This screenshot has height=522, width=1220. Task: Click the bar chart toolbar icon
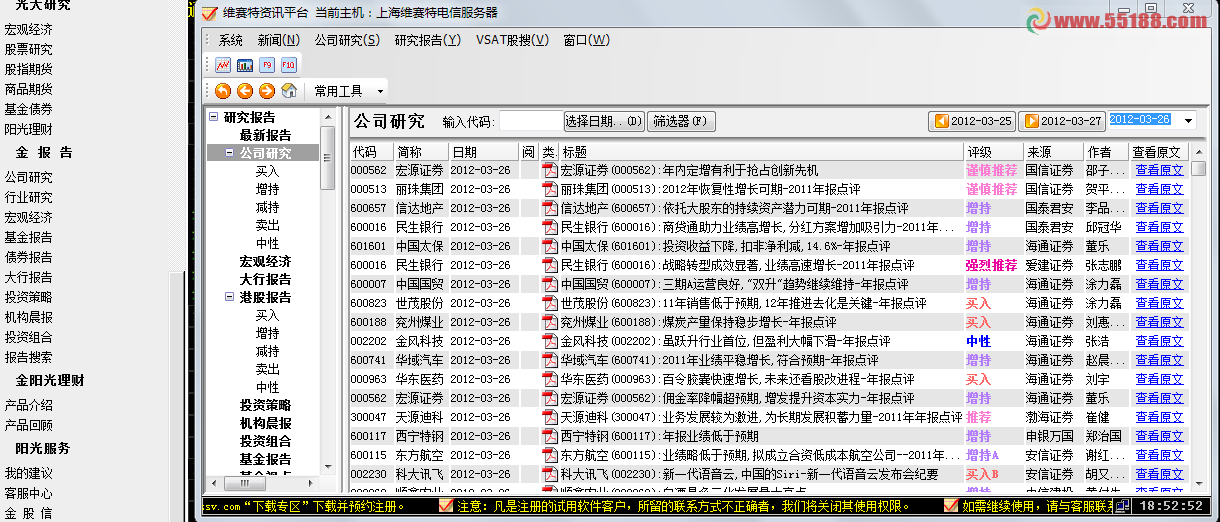pyautogui.click(x=245, y=65)
